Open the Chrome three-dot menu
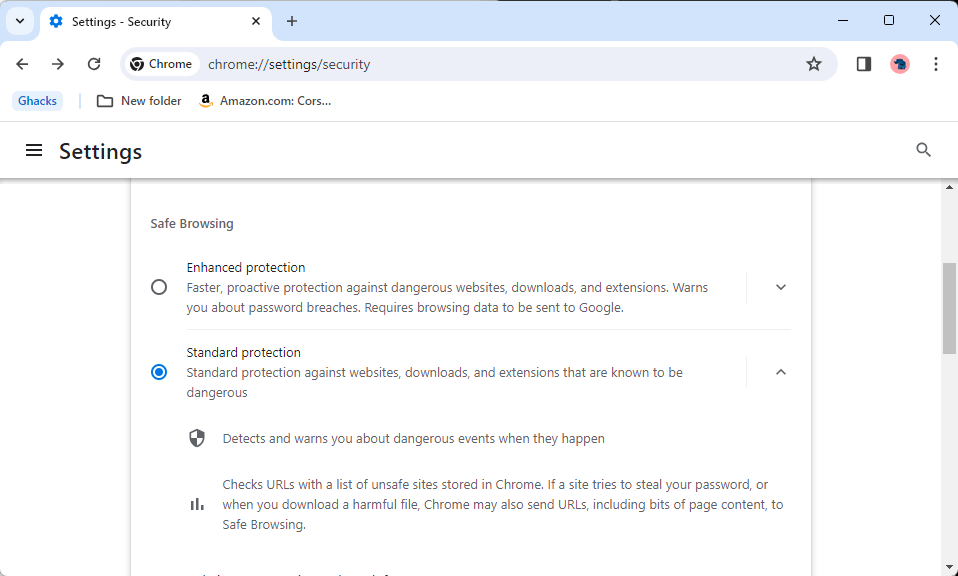 click(x=935, y=64)
